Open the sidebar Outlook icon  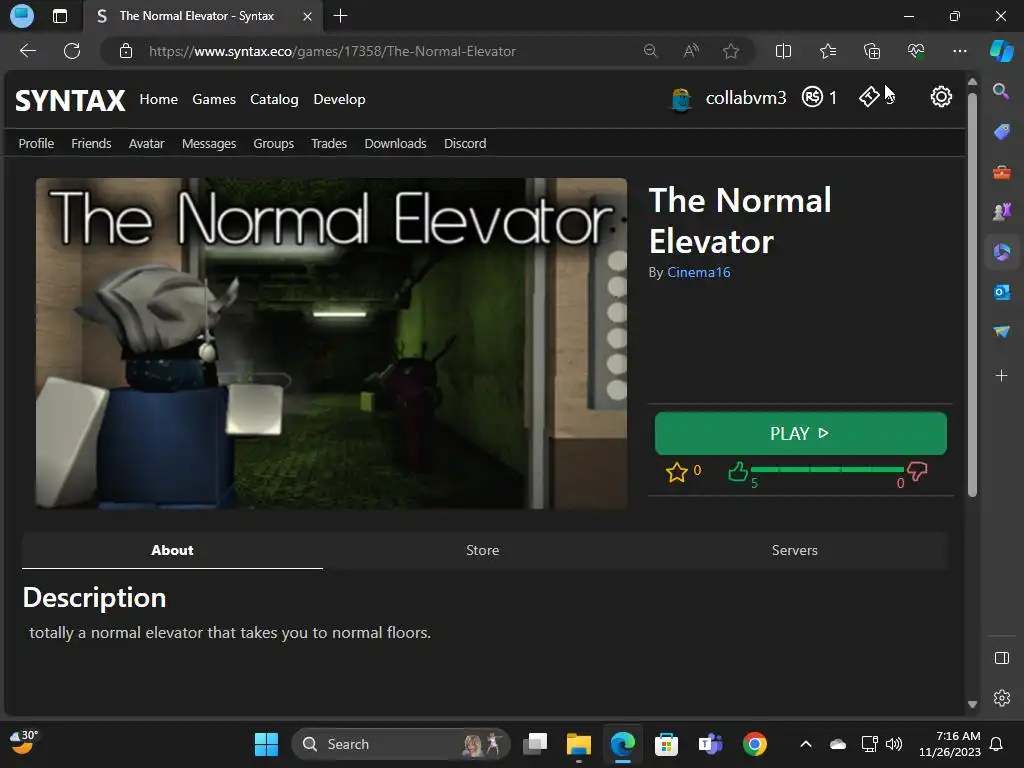coord(1001,292)
